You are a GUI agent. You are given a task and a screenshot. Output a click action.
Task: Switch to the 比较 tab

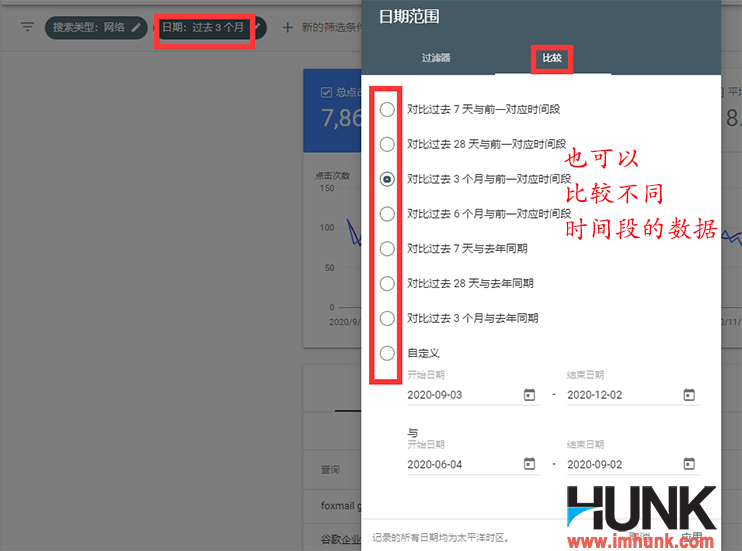552,58
